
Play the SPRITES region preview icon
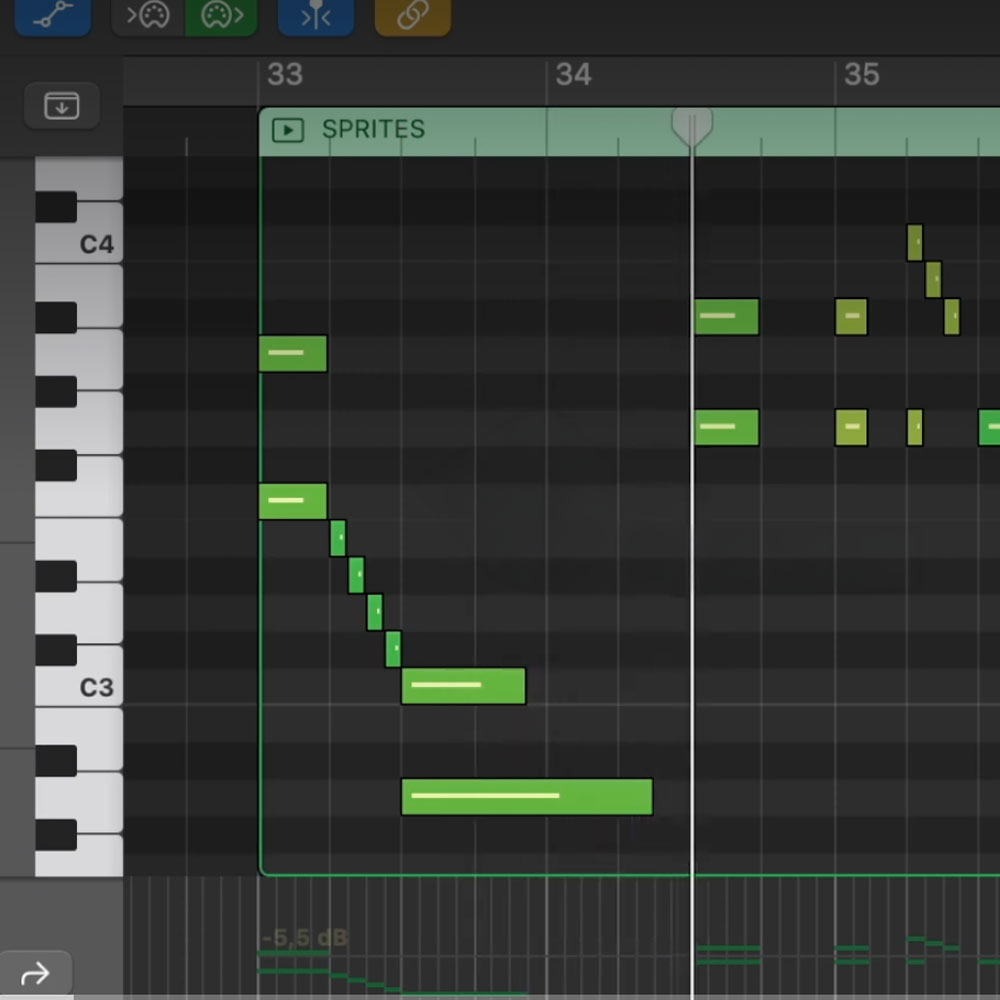click(288, 130)
